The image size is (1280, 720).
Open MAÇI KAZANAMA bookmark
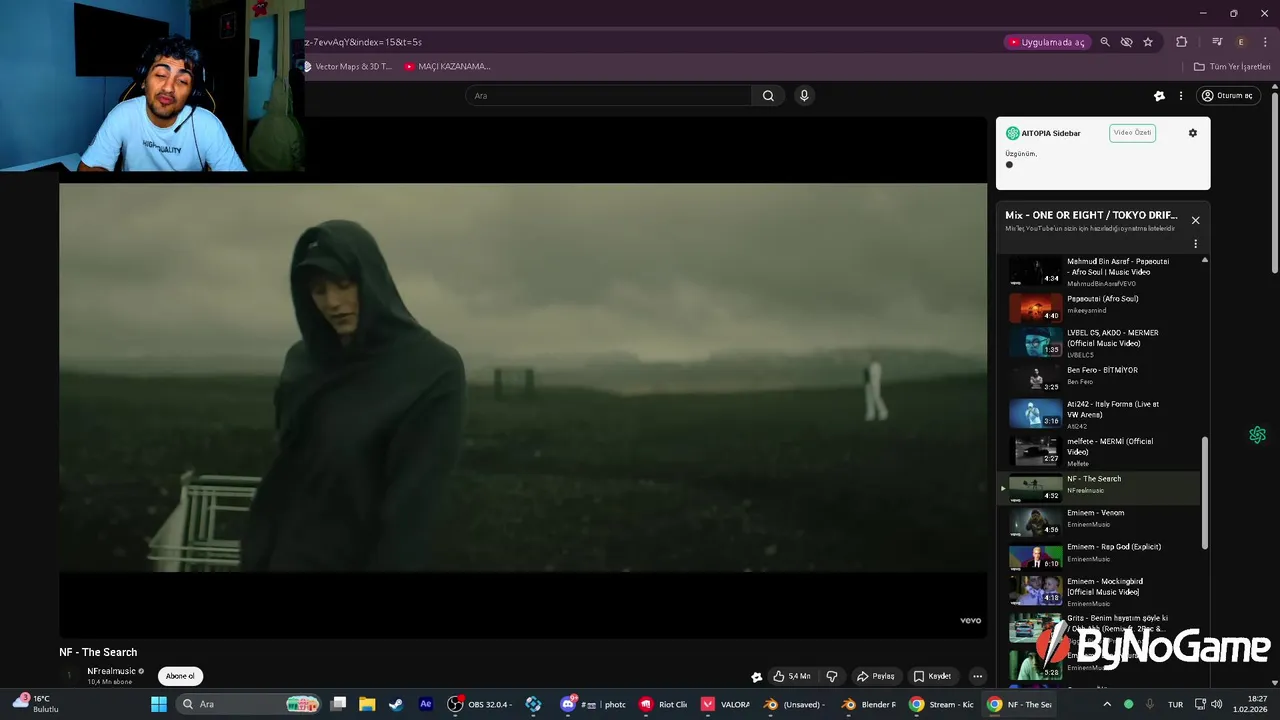coord(447,67)
